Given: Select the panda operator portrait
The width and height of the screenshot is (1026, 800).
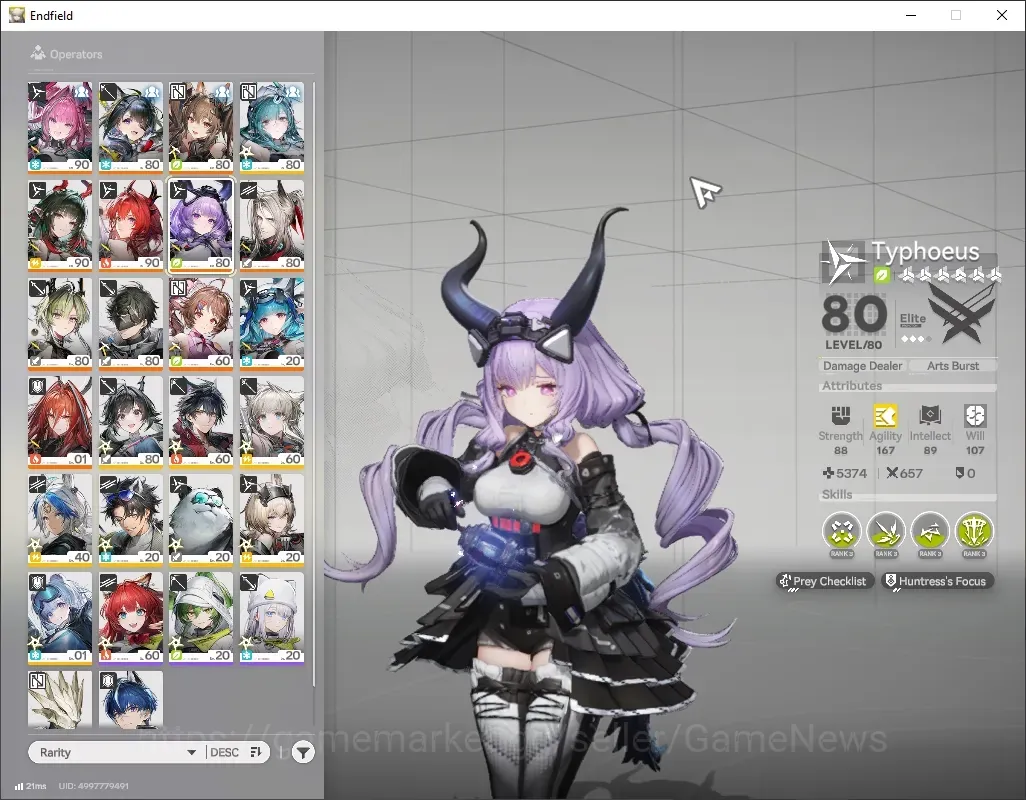Looking at the screenshot, I should [x=201, y=519].
